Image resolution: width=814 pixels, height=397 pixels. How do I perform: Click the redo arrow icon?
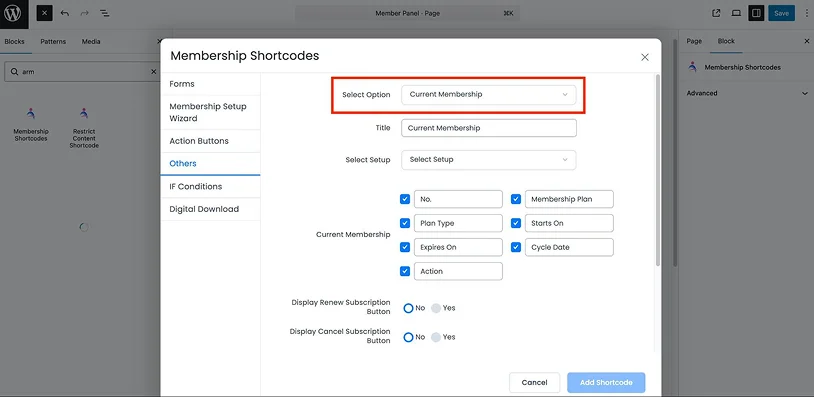click(x=85, y=13)
